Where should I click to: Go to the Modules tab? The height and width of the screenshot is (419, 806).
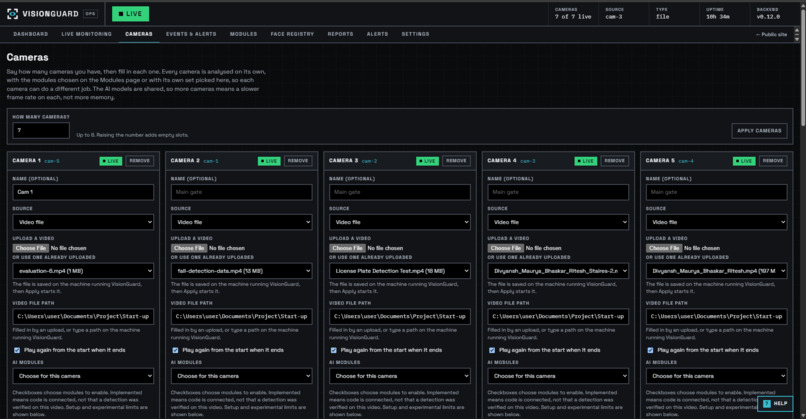point(244,34)
